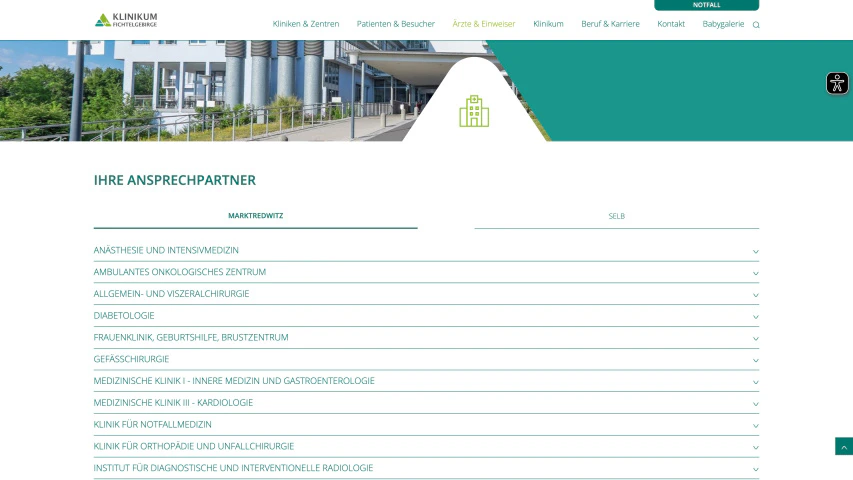Viewport: 853px width, 480px height.
Task: Open Kliniken & Zentren menu
Action: tap(306, 24)
